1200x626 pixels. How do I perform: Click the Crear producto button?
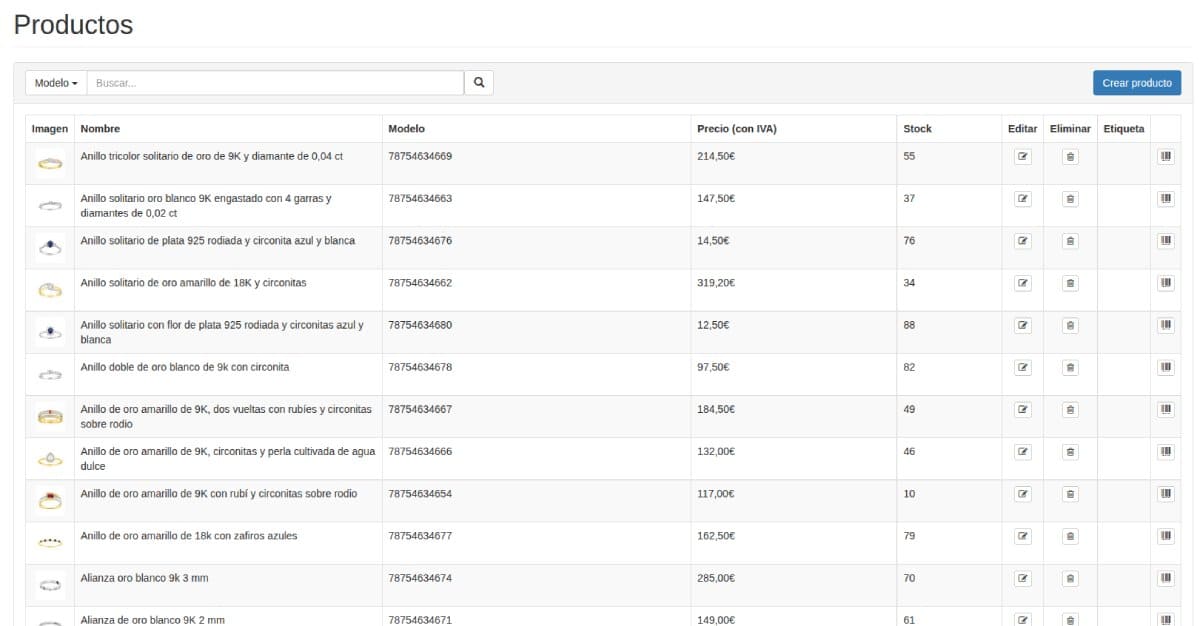pos(1136,83)
